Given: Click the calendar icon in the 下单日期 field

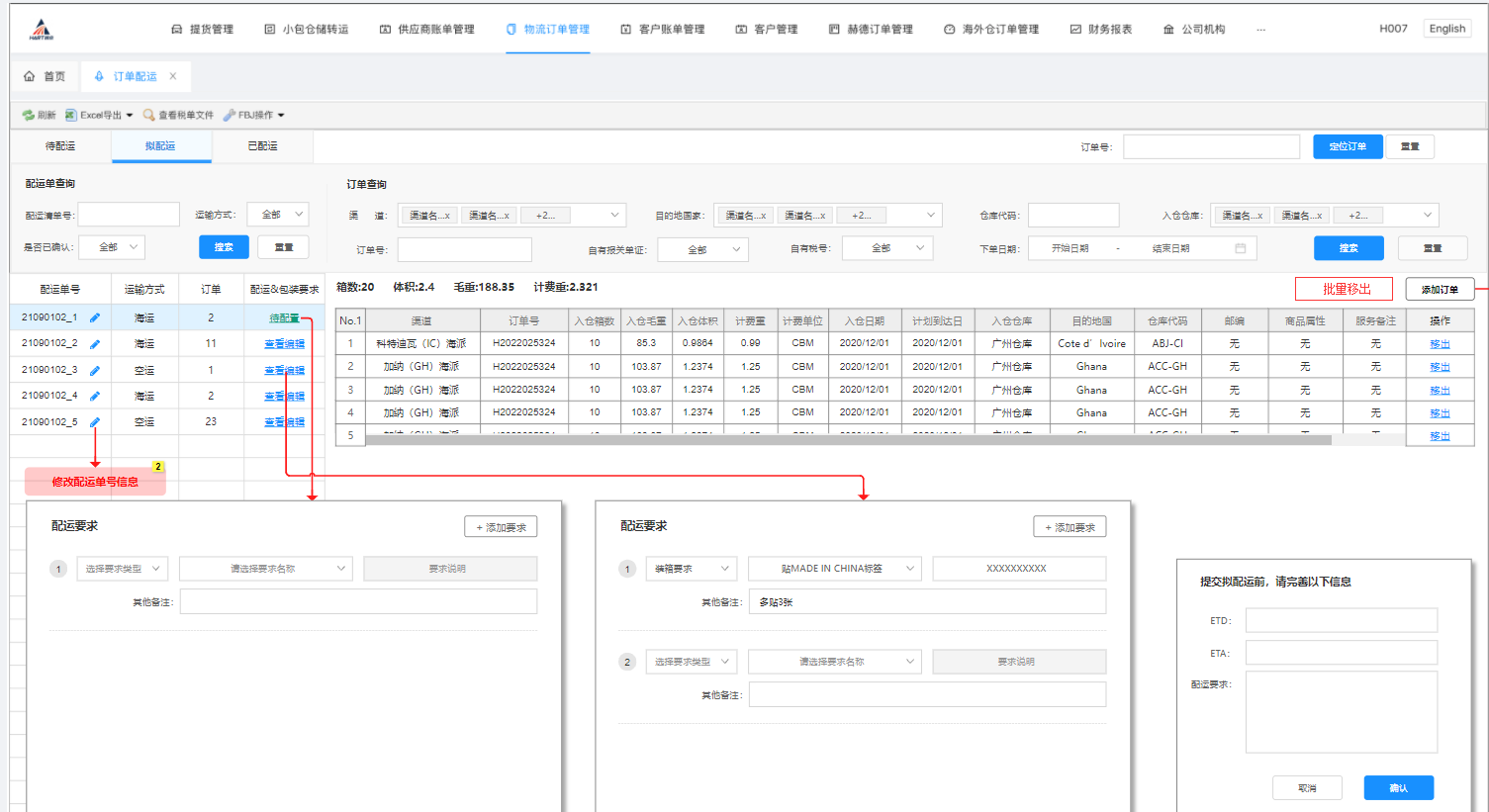Looking at the screenshot, I should coord(1240,248).
